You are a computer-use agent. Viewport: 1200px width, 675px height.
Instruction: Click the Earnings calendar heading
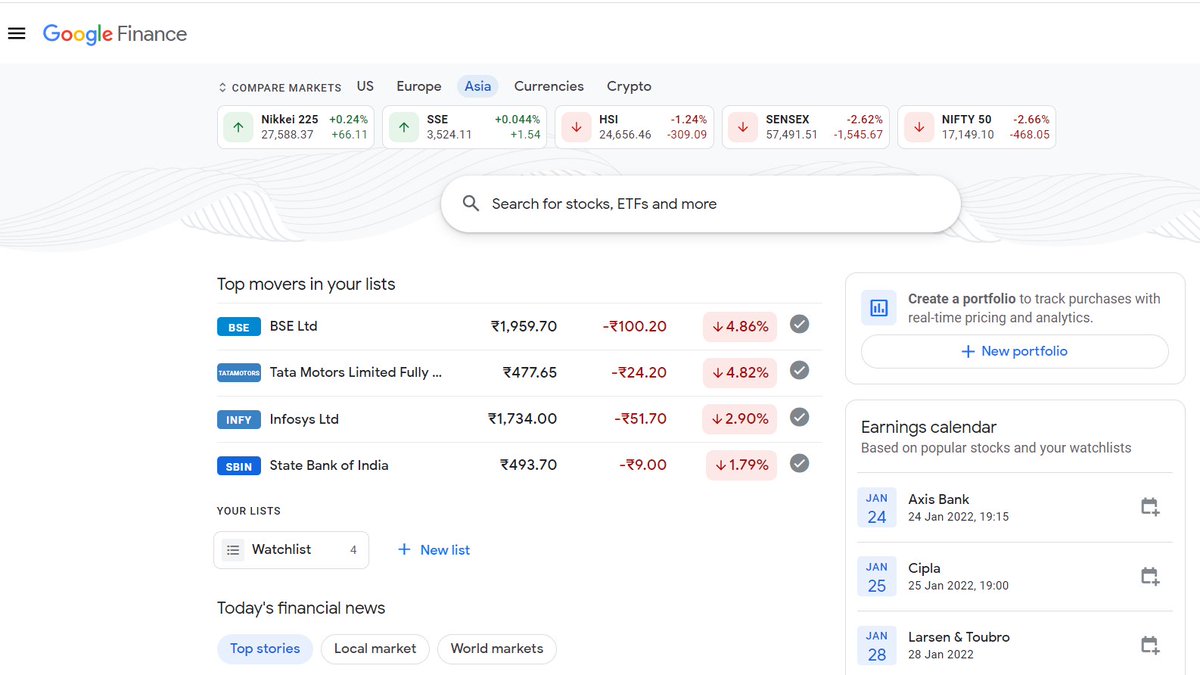pyautogui.click(x=929, y=427)
